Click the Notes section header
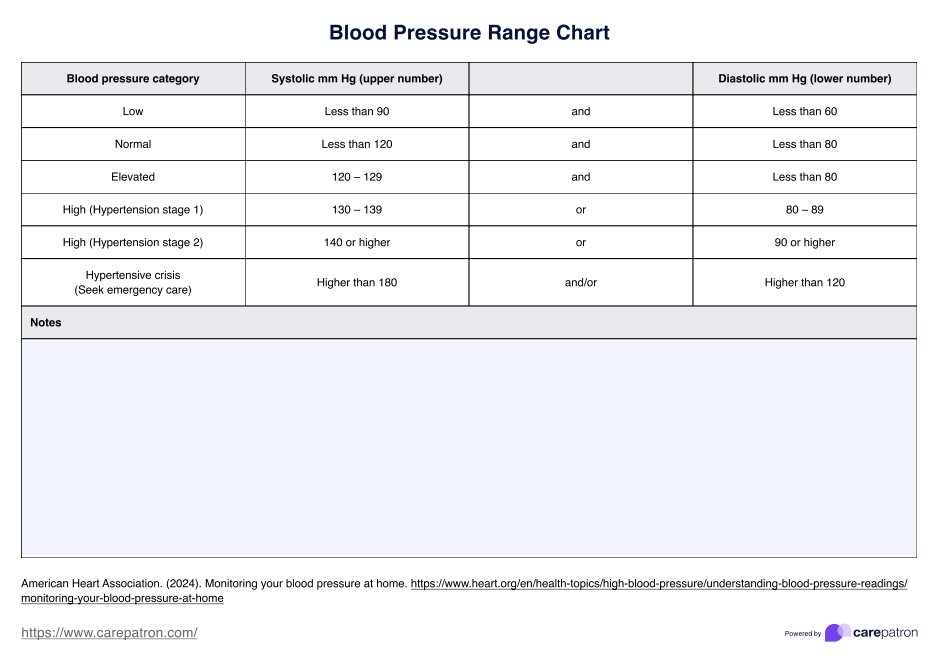The height and width of the screenshot is (658, 938). pyautogui.click(x=46, y=323)
